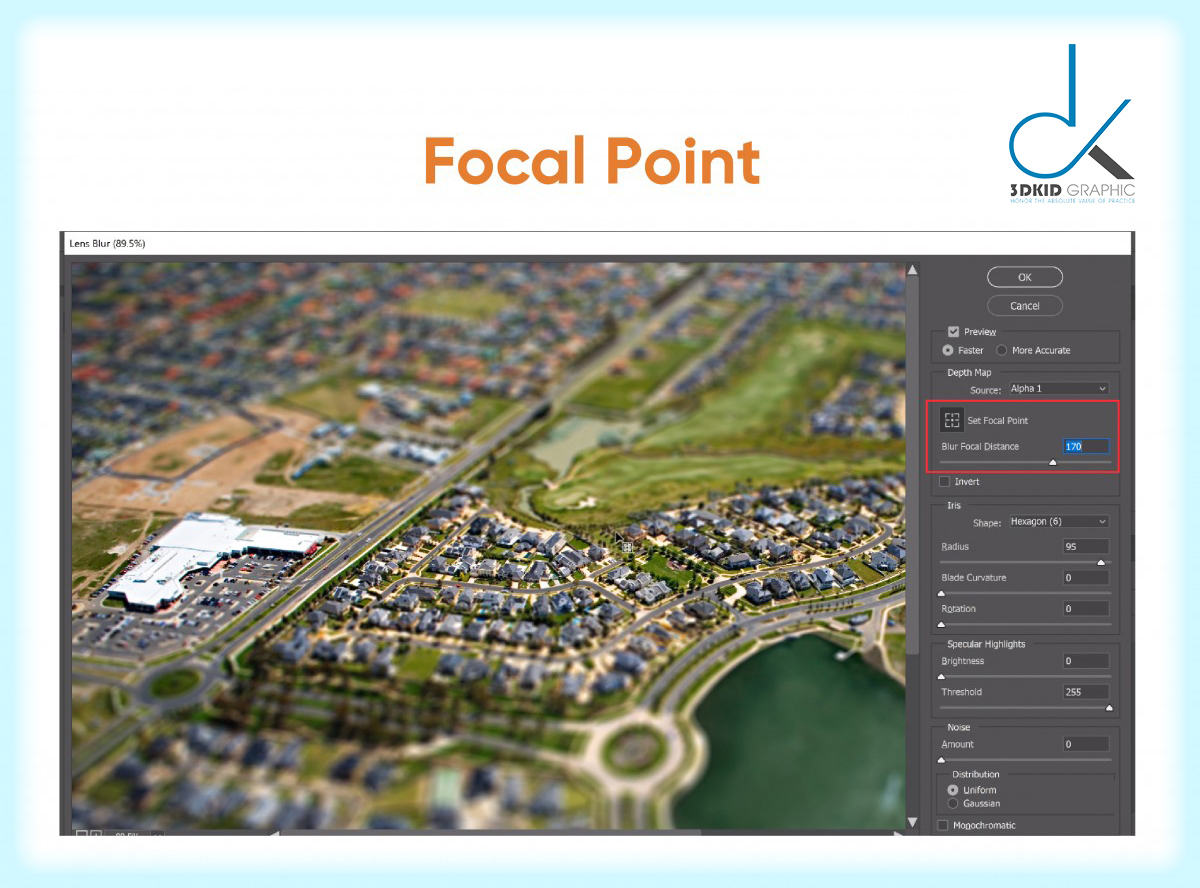
Task: Open the Depth Map Source dropdown showing Alpha 1
Action: (x=1058, y=388)
